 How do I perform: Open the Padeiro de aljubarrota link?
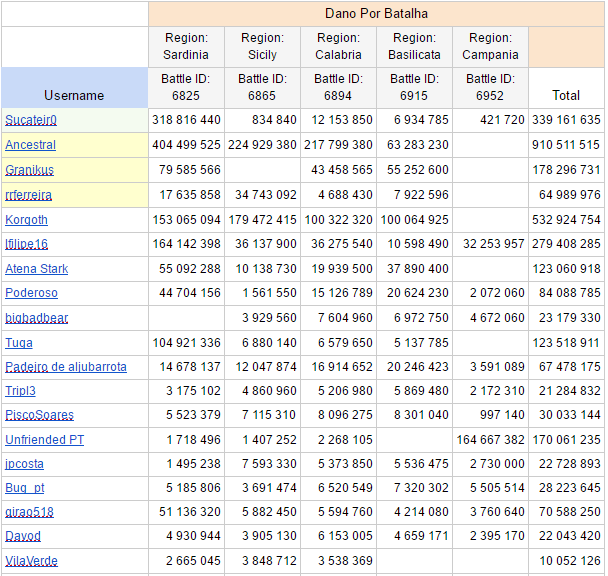click(66, 367)
